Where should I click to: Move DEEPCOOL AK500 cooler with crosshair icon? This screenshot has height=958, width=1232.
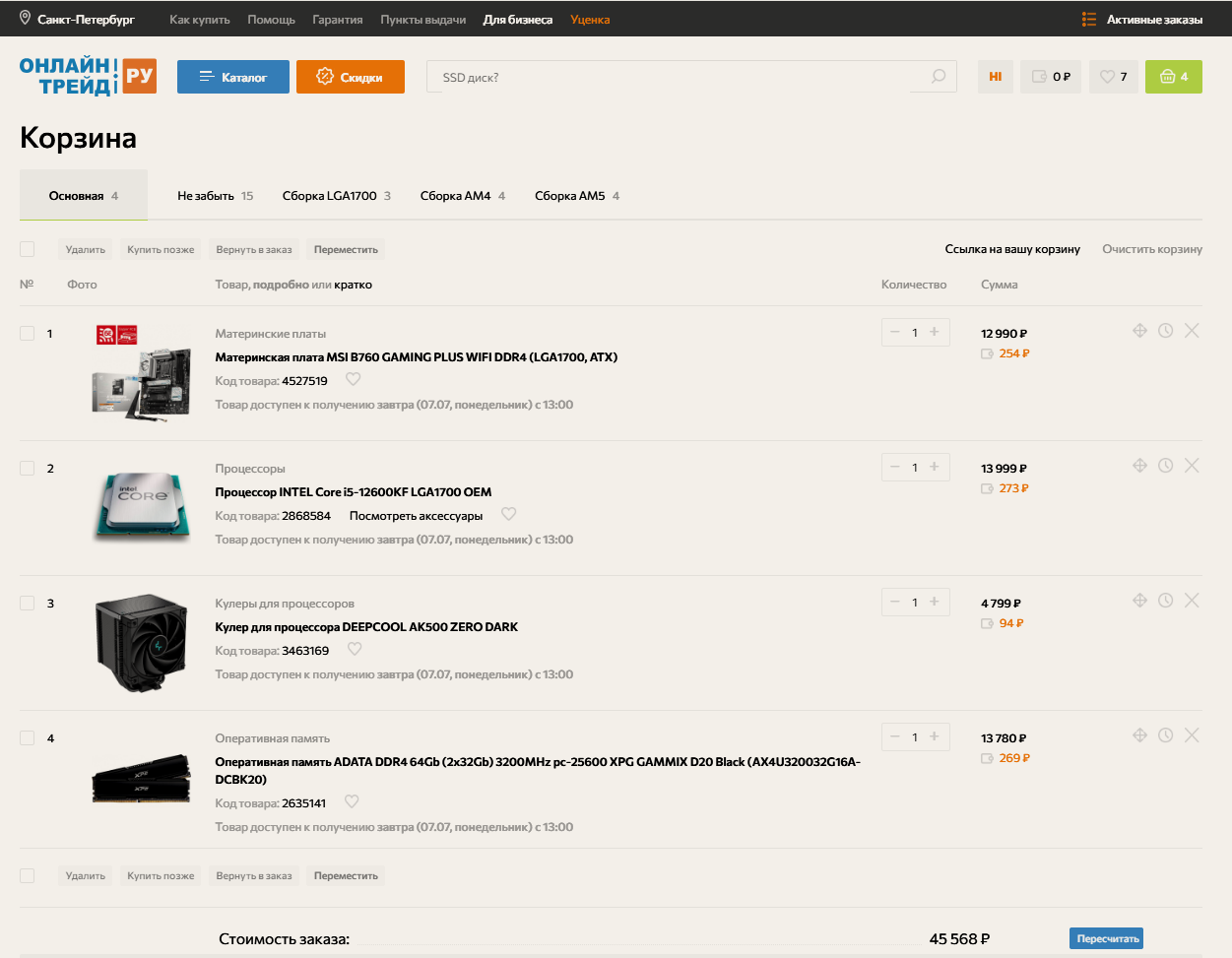coord(1139,601)
